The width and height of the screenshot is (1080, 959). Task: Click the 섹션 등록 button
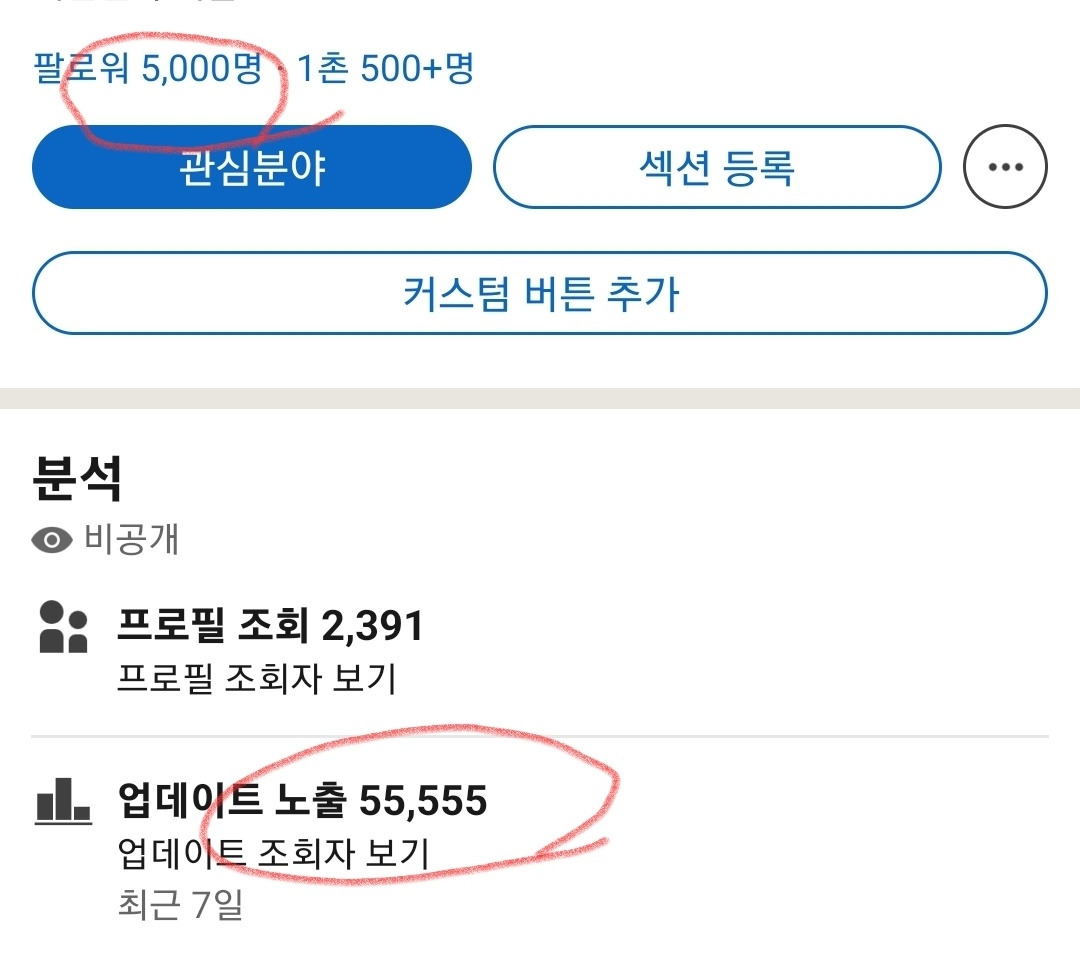click(x=716, y=168)
